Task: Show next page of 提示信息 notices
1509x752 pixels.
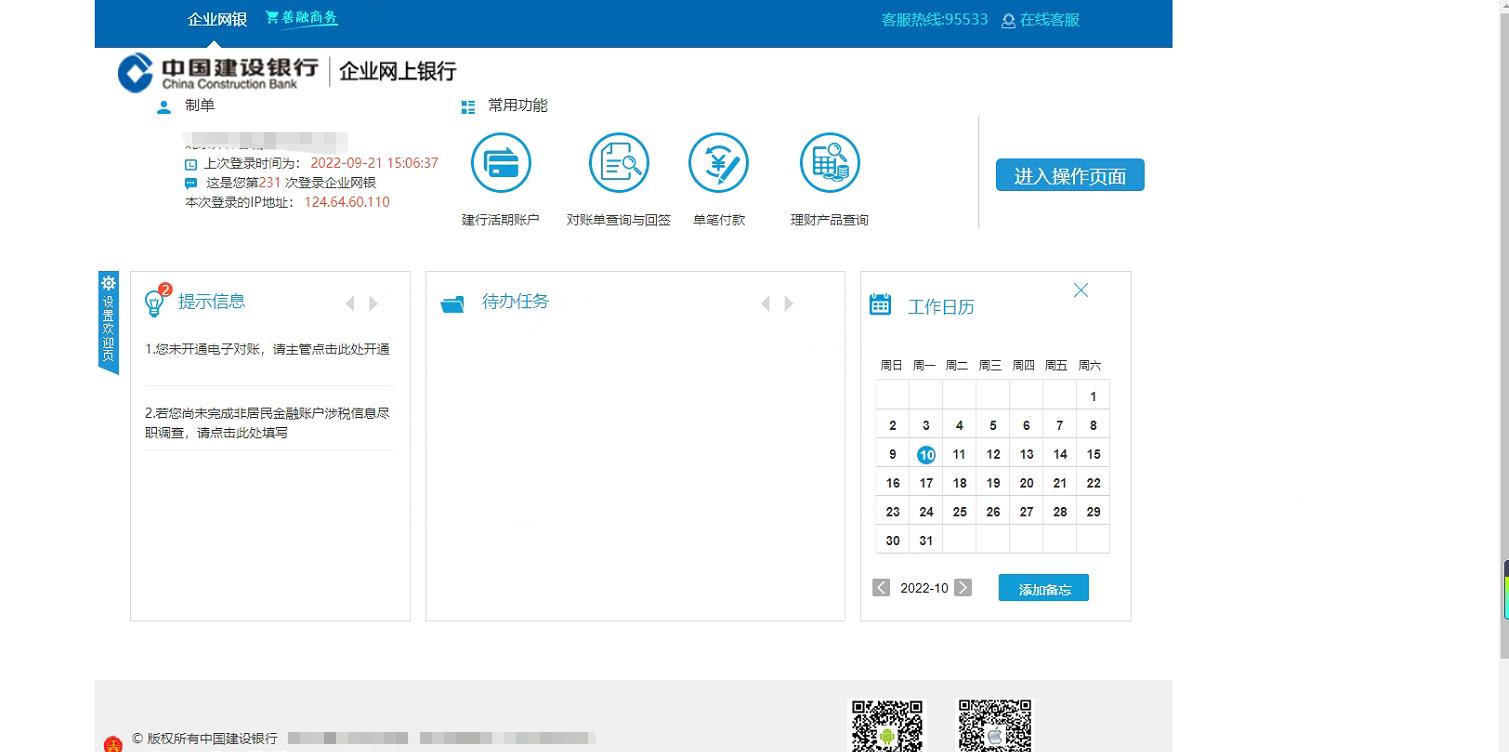Action: click(x=374, y=303)
